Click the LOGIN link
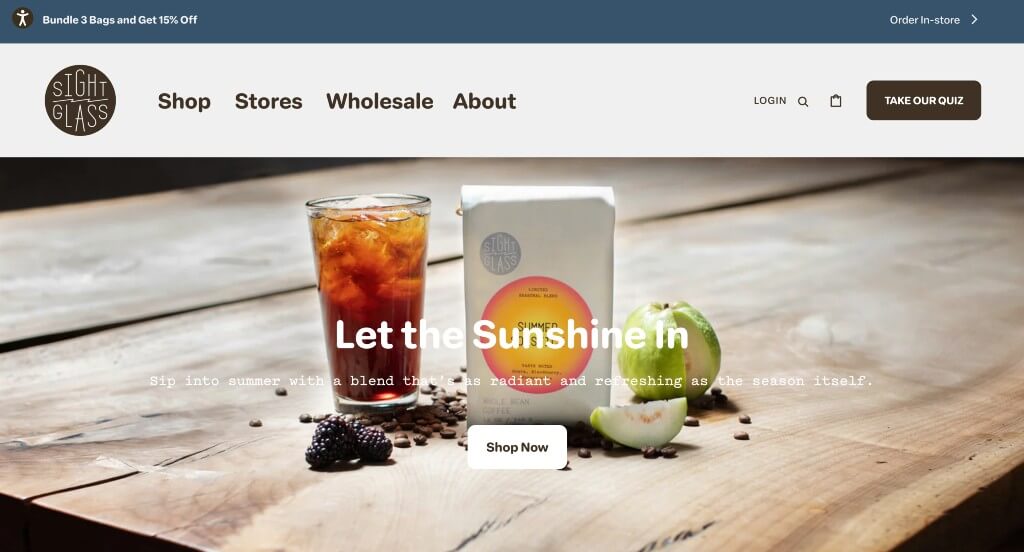The height and width of the screenshot is (552, 1024). click(770, 101)
